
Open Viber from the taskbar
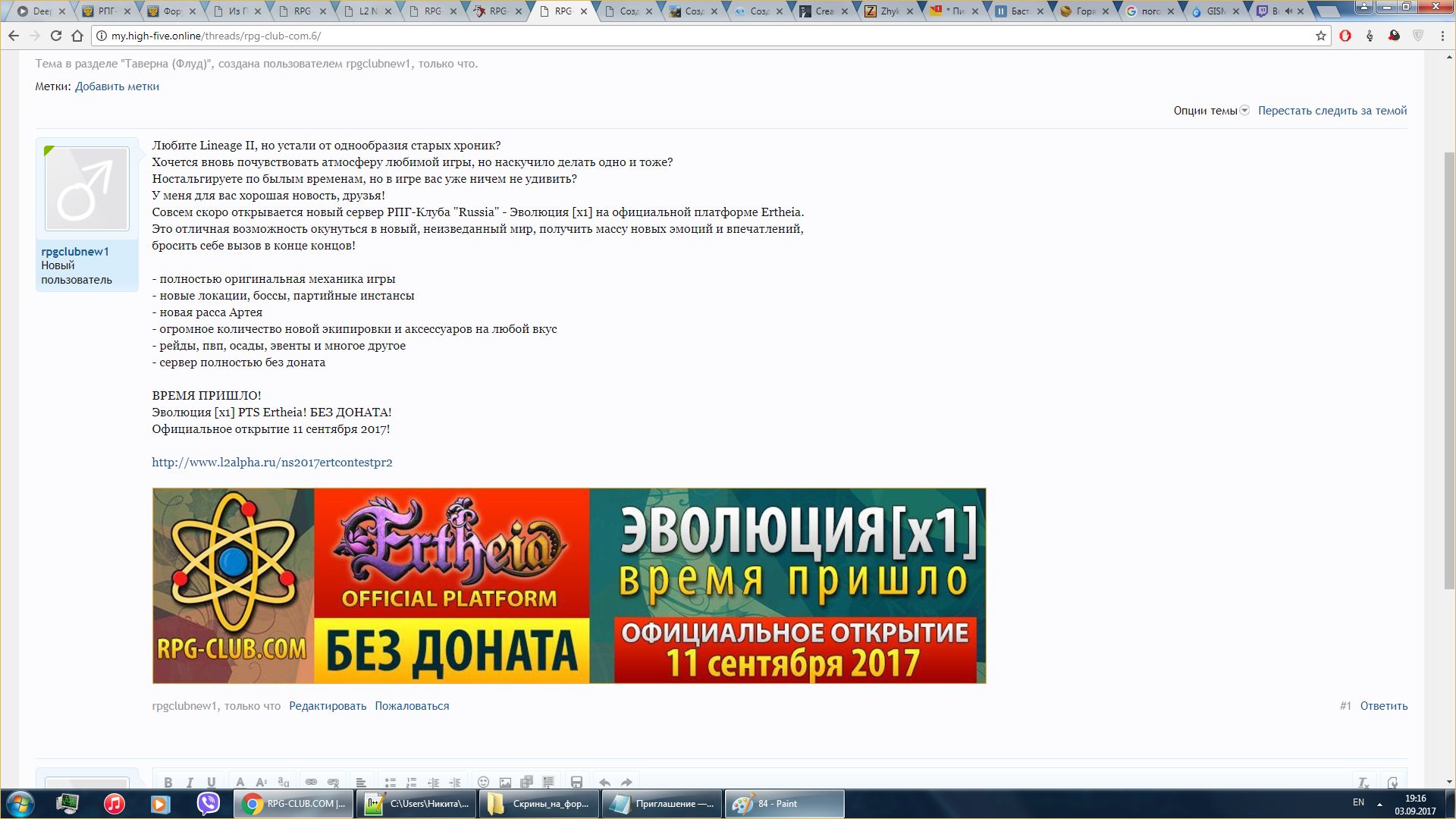208,804
